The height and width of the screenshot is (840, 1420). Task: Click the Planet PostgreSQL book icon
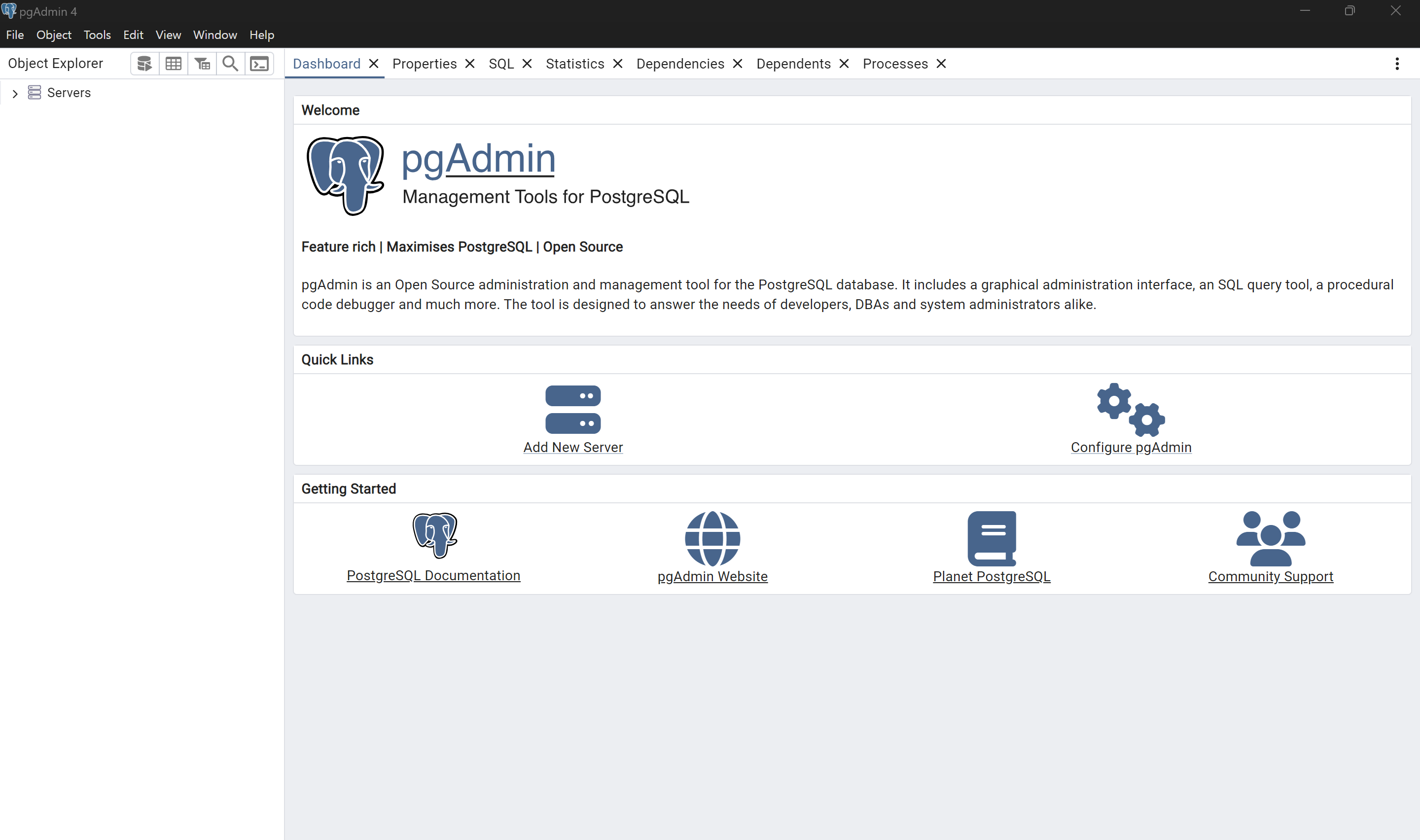coord(992,538)
